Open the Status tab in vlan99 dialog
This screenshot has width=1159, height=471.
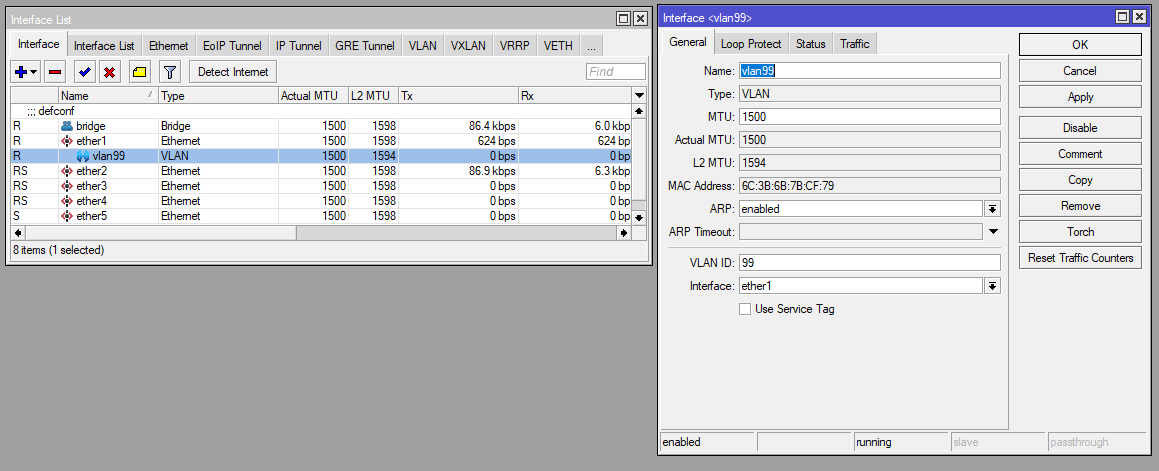click(x=811, y=44)
